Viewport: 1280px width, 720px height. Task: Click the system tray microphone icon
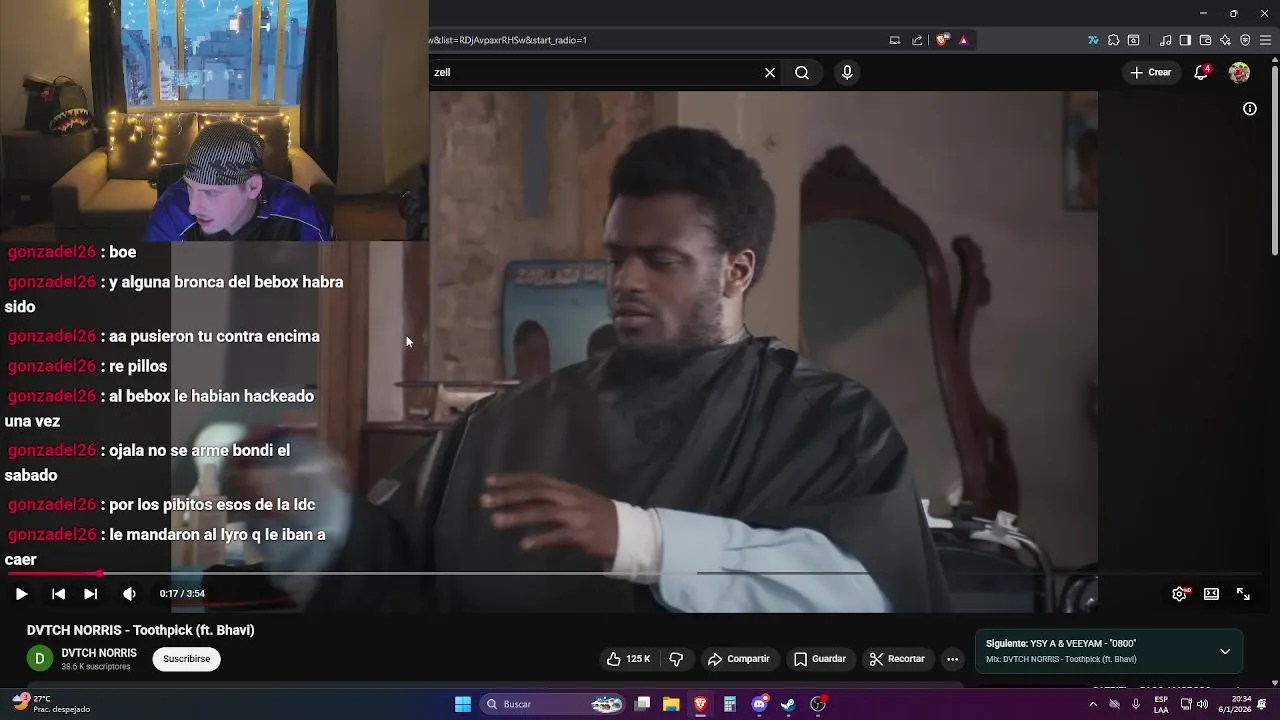(x=1136, y=704)
